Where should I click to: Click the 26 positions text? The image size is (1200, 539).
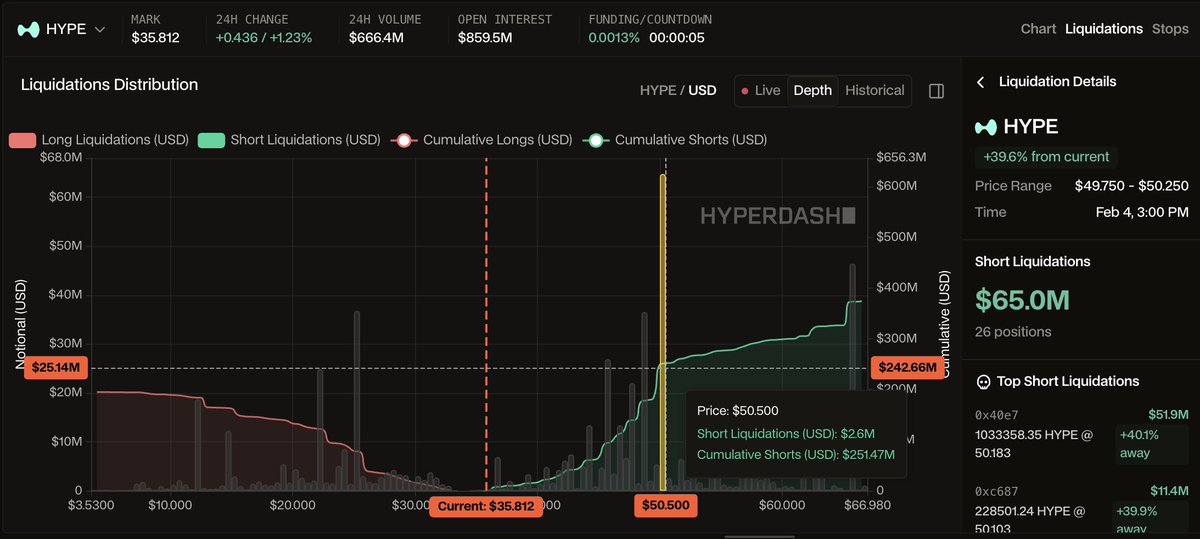(1013, 332)
